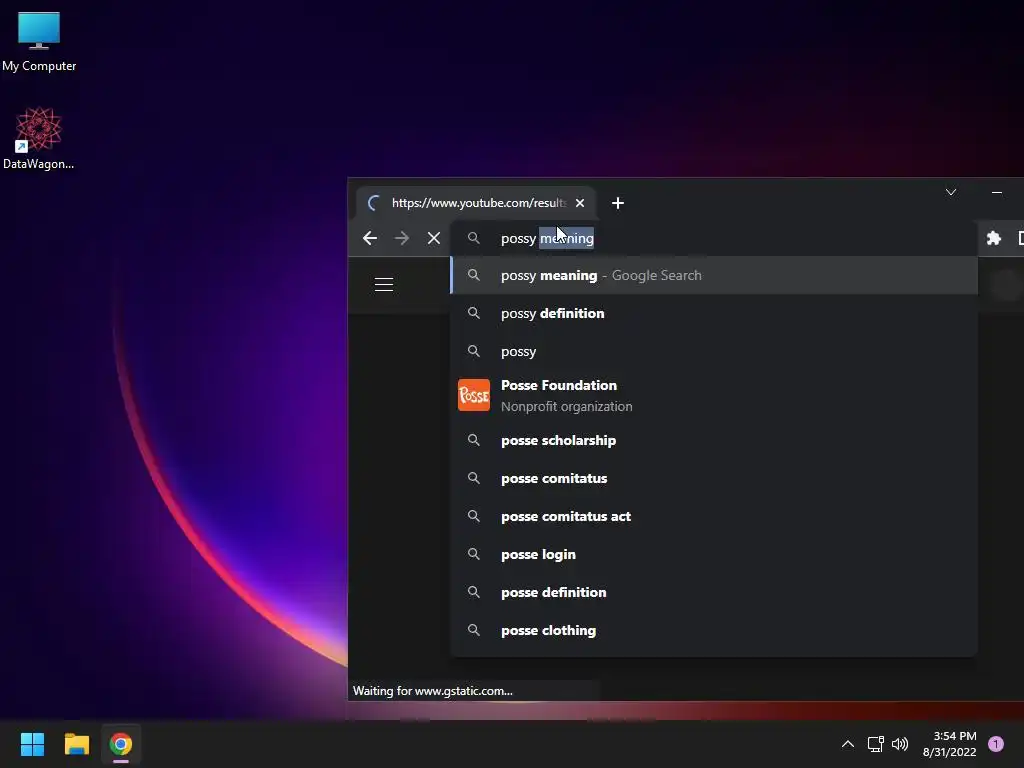Open the tab search chevron dropdown
The height and width of the screenshot is (768, 1024).
point(951,192)
